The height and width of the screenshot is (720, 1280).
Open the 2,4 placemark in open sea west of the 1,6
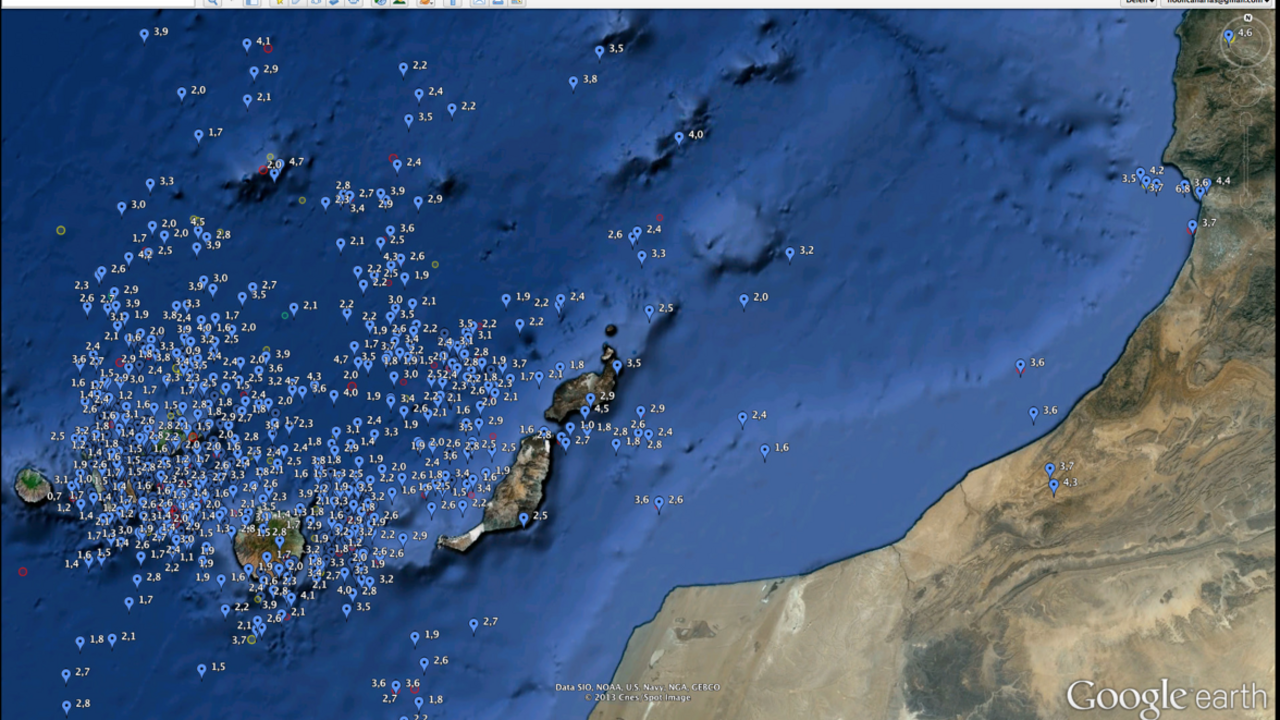(742, 418)
